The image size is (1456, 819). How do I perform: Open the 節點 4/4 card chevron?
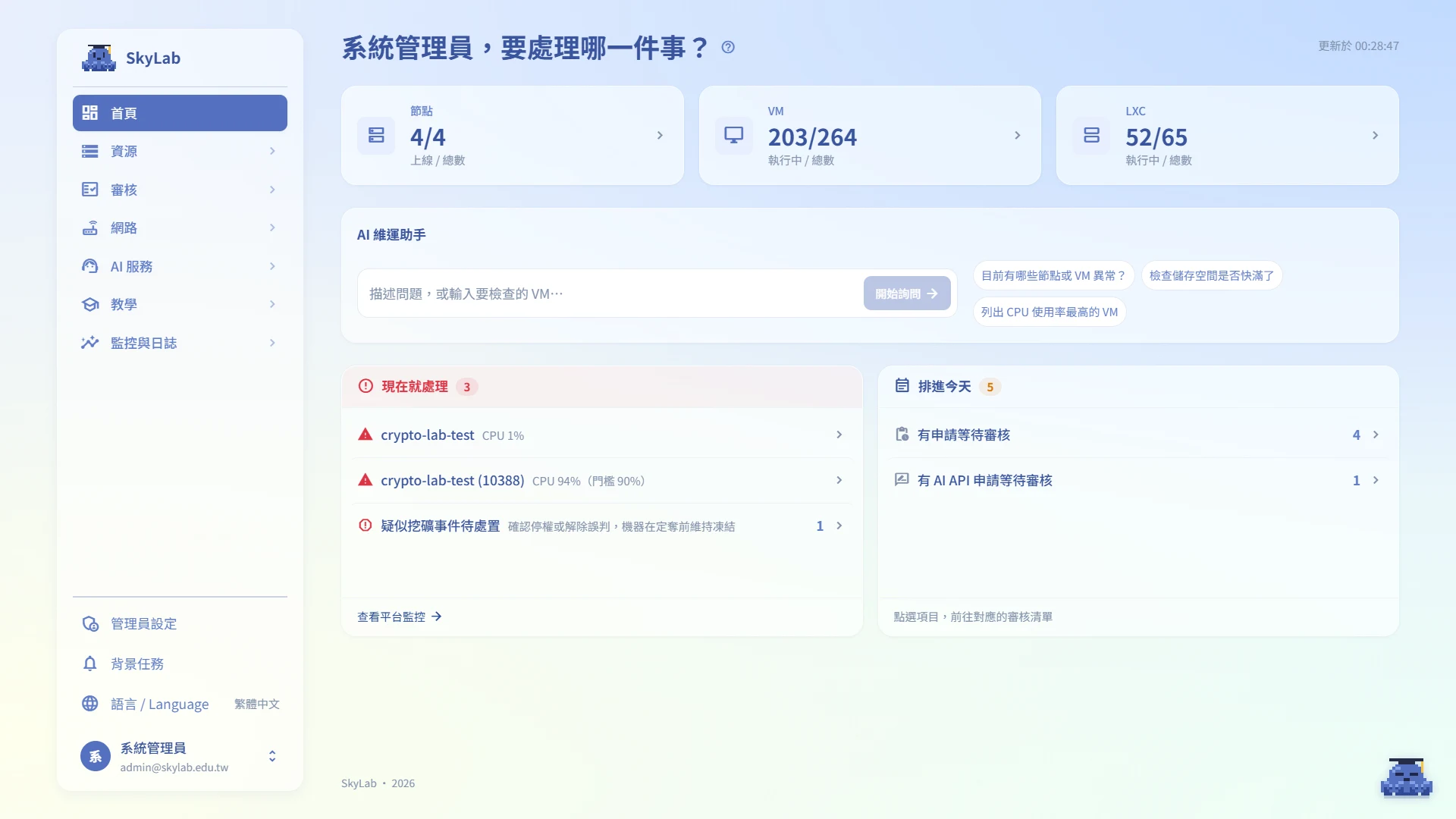click(660, 135)
